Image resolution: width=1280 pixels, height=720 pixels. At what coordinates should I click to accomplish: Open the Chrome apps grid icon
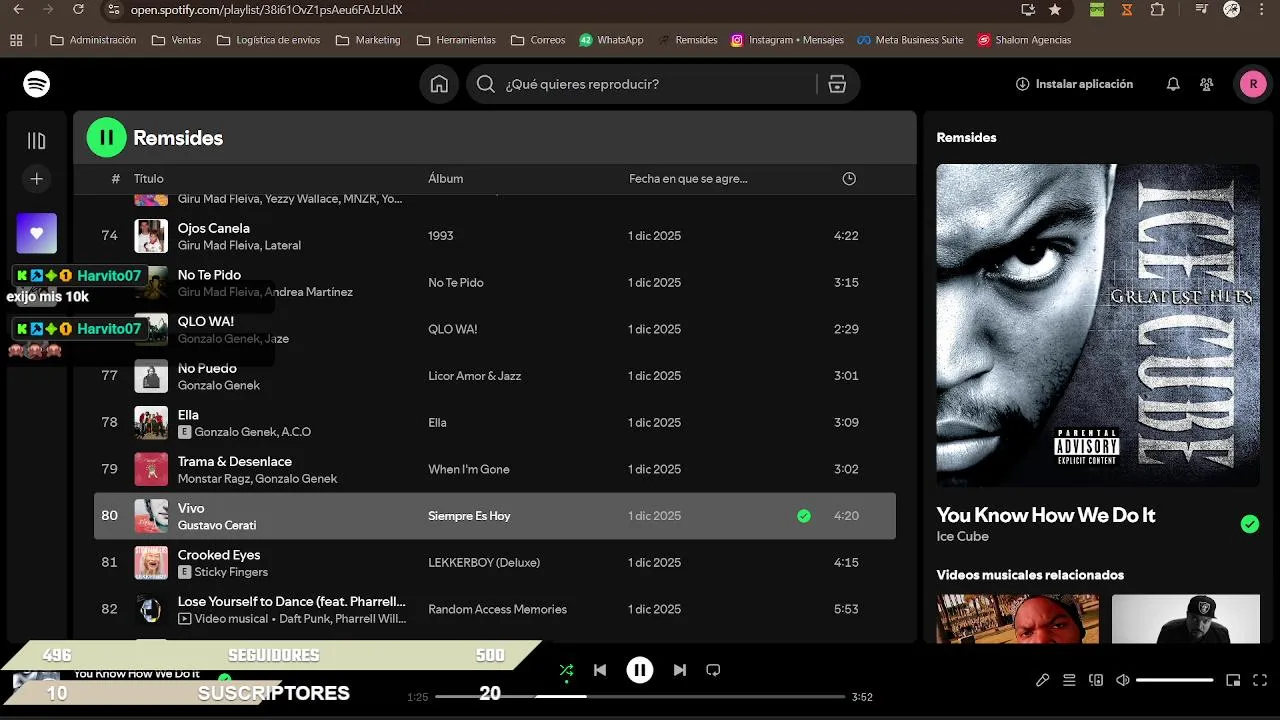[16, 40]
